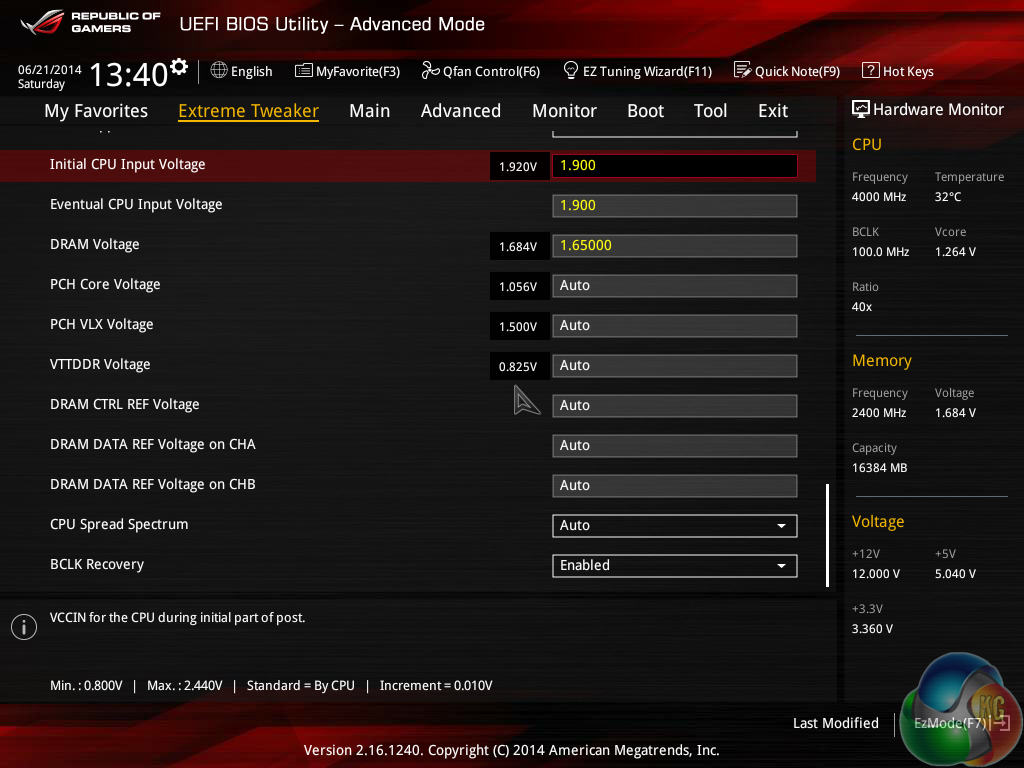Select the DRAM Voltage label
Screen dimensions: 1024x768
tap(95, 244)
